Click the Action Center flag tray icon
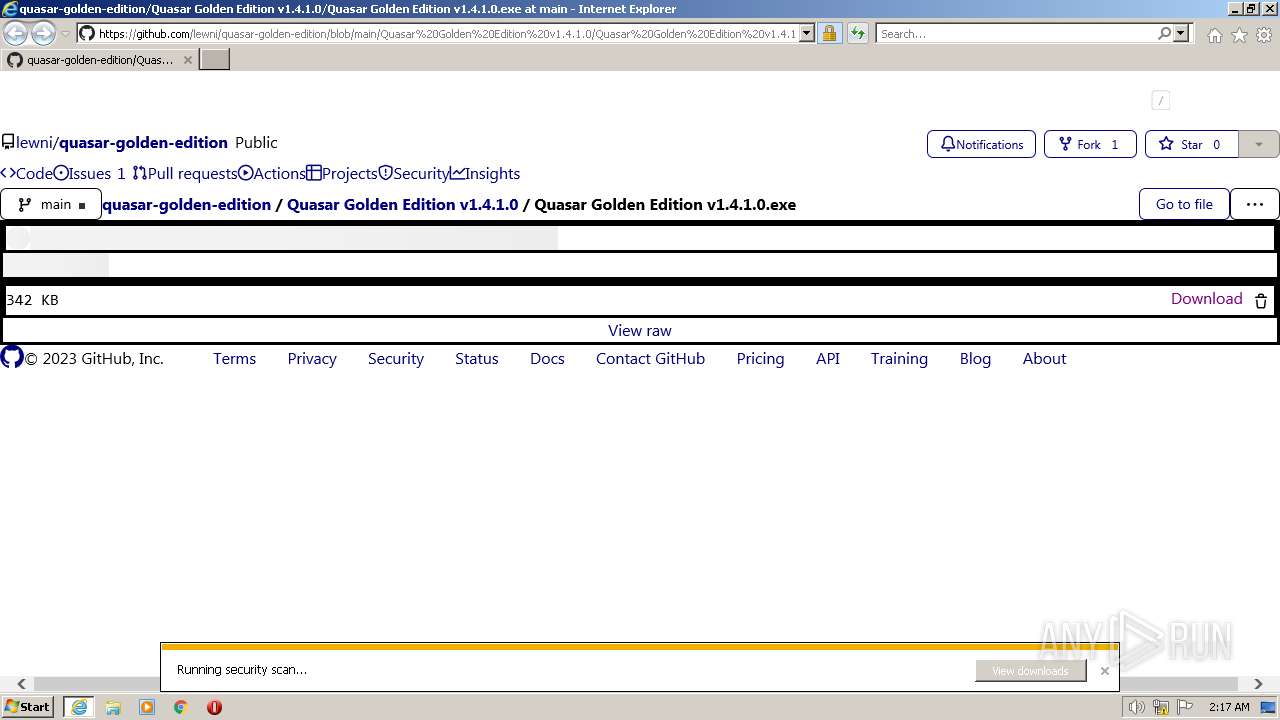1280x720 pixels. click(x=1185, y=707)
